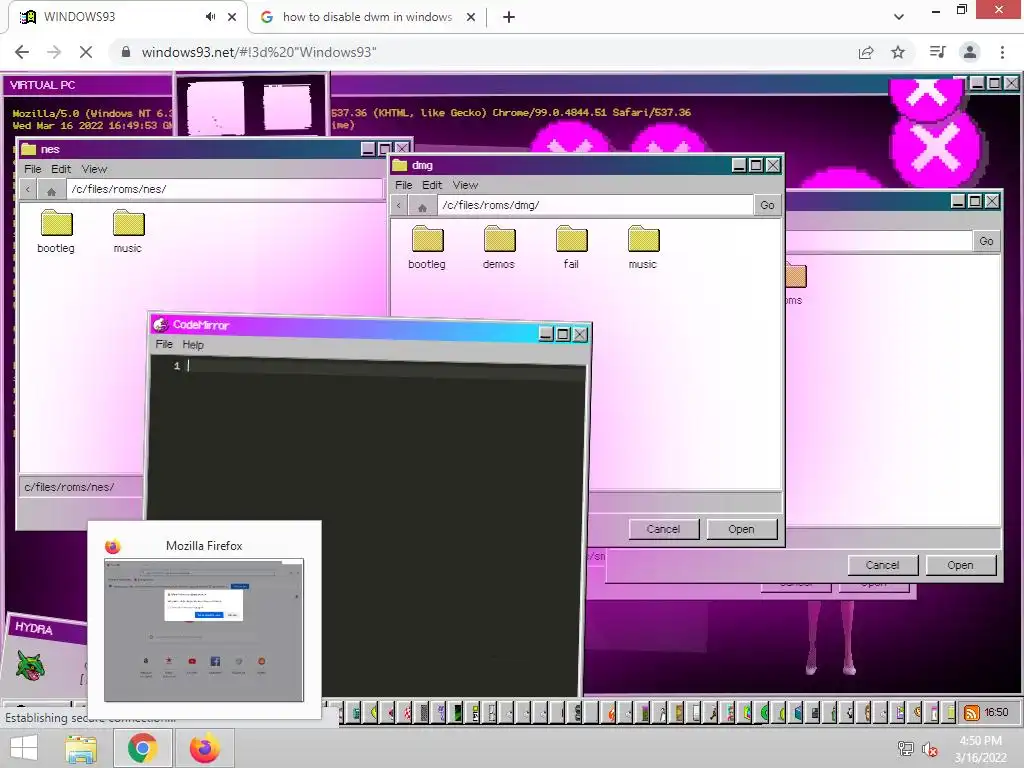Stop loading the page
1024x768 pixels.
point(86,52)
